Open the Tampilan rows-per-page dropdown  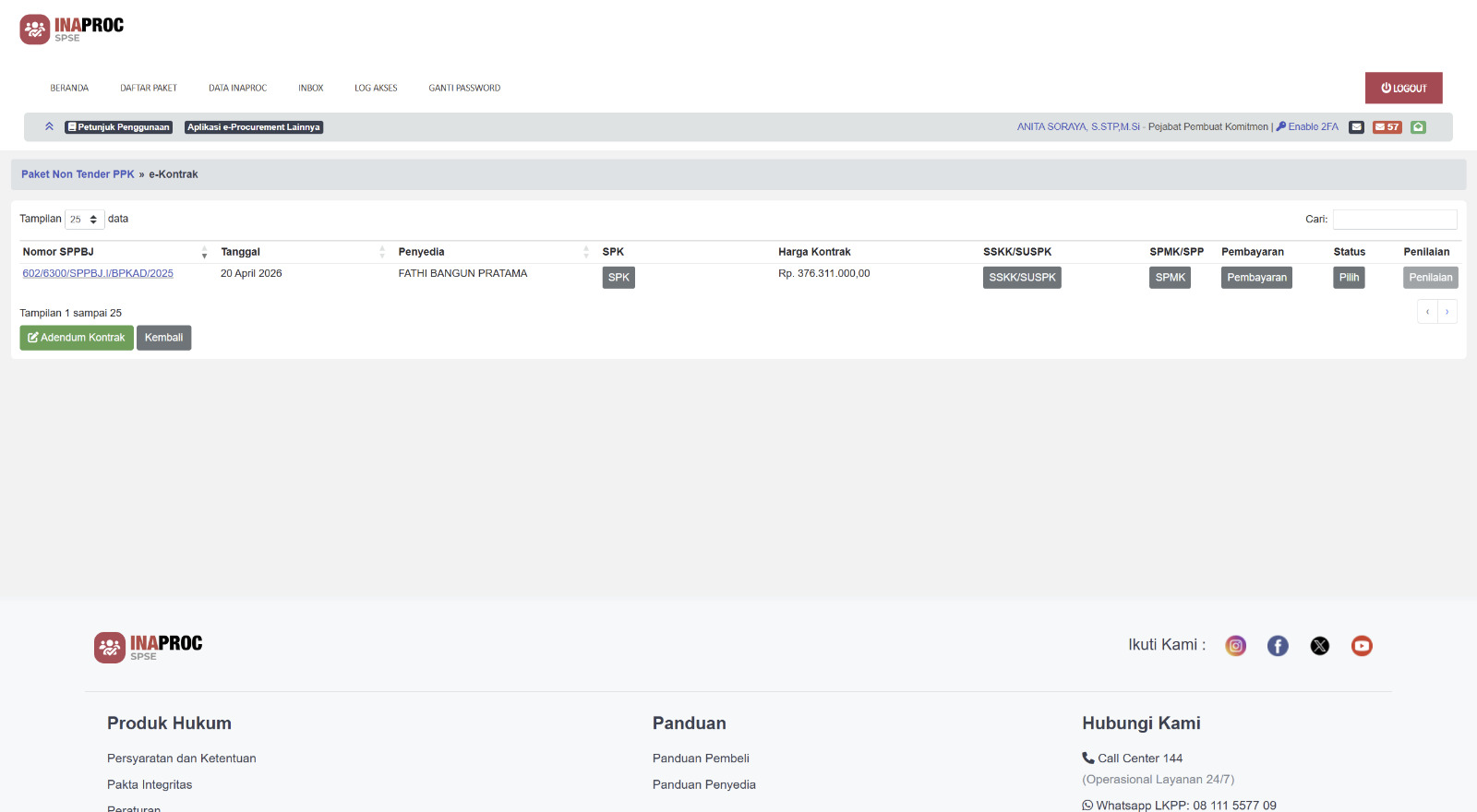tap(84, 220)
